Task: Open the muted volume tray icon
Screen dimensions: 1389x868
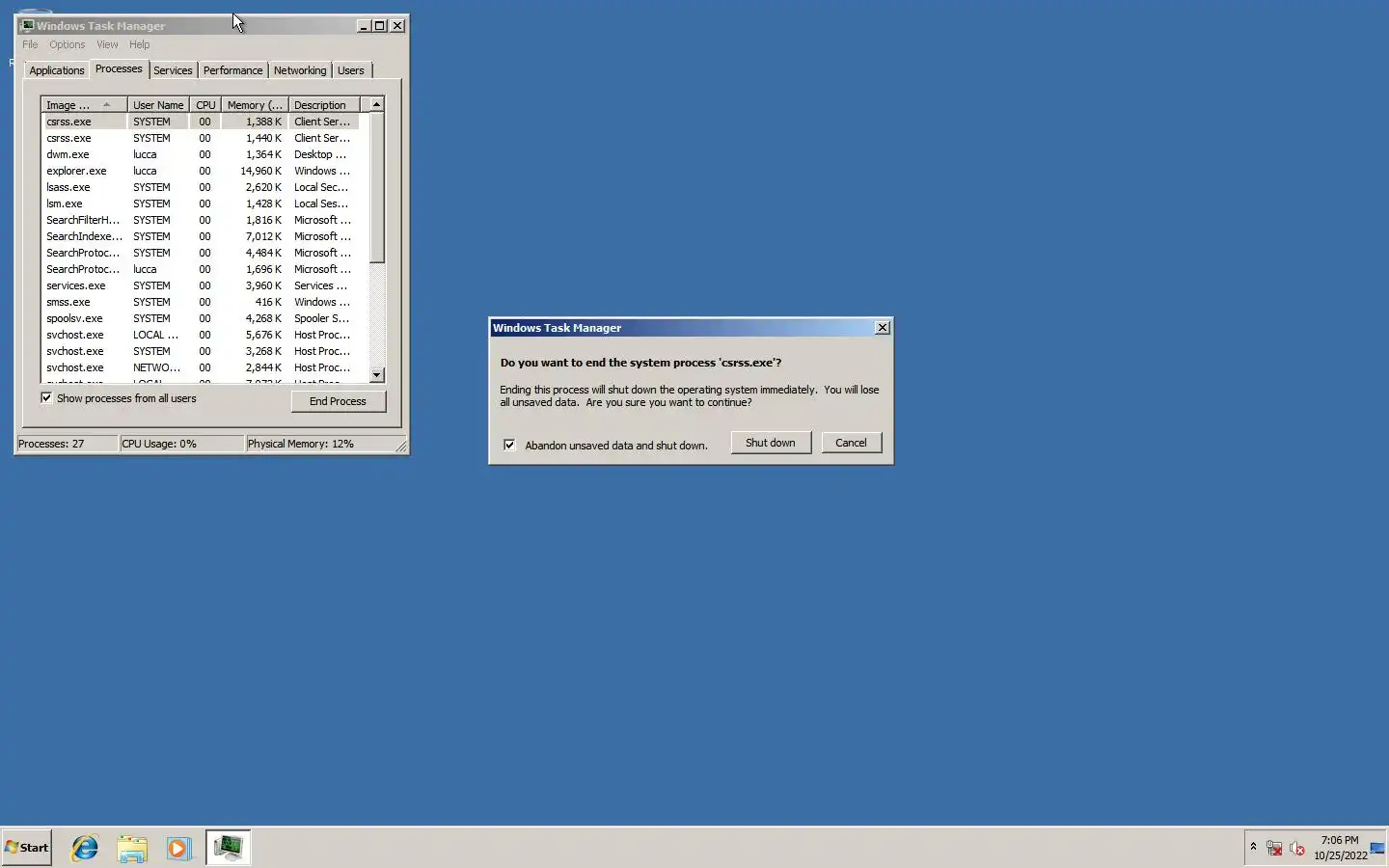Action: [1297, 849]
